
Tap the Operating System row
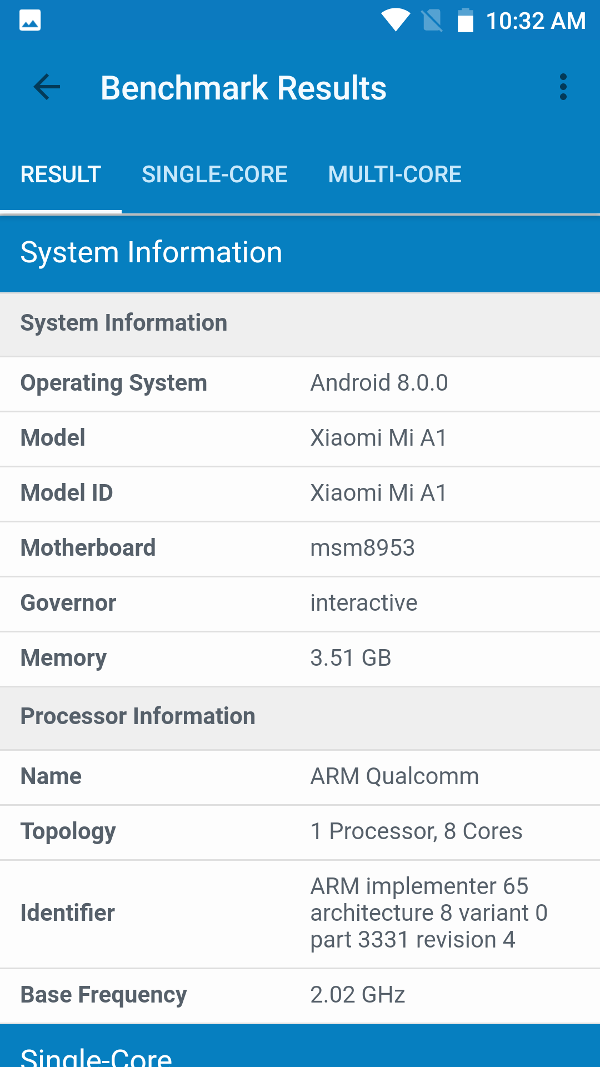[300, 383]
